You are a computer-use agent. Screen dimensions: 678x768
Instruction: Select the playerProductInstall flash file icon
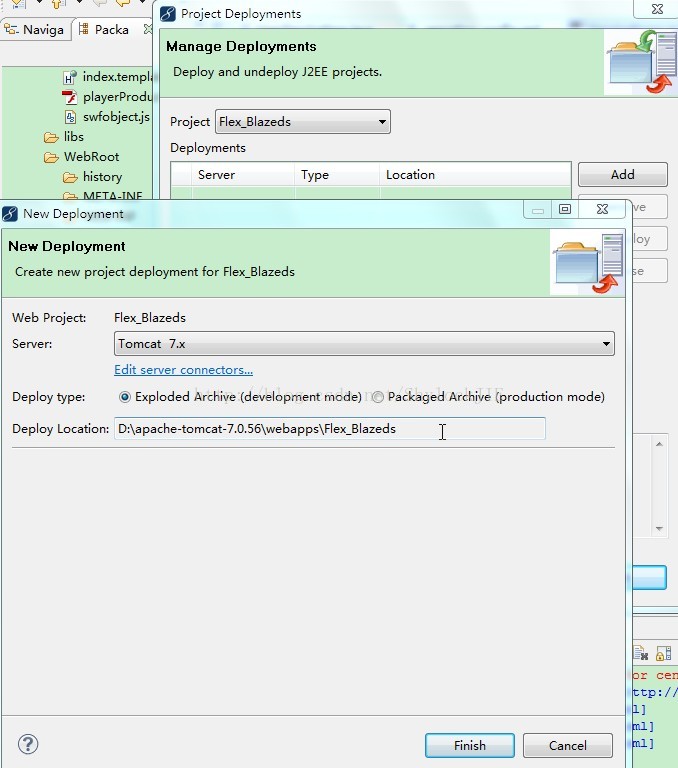pyautogui.click(x=70, y=97)
